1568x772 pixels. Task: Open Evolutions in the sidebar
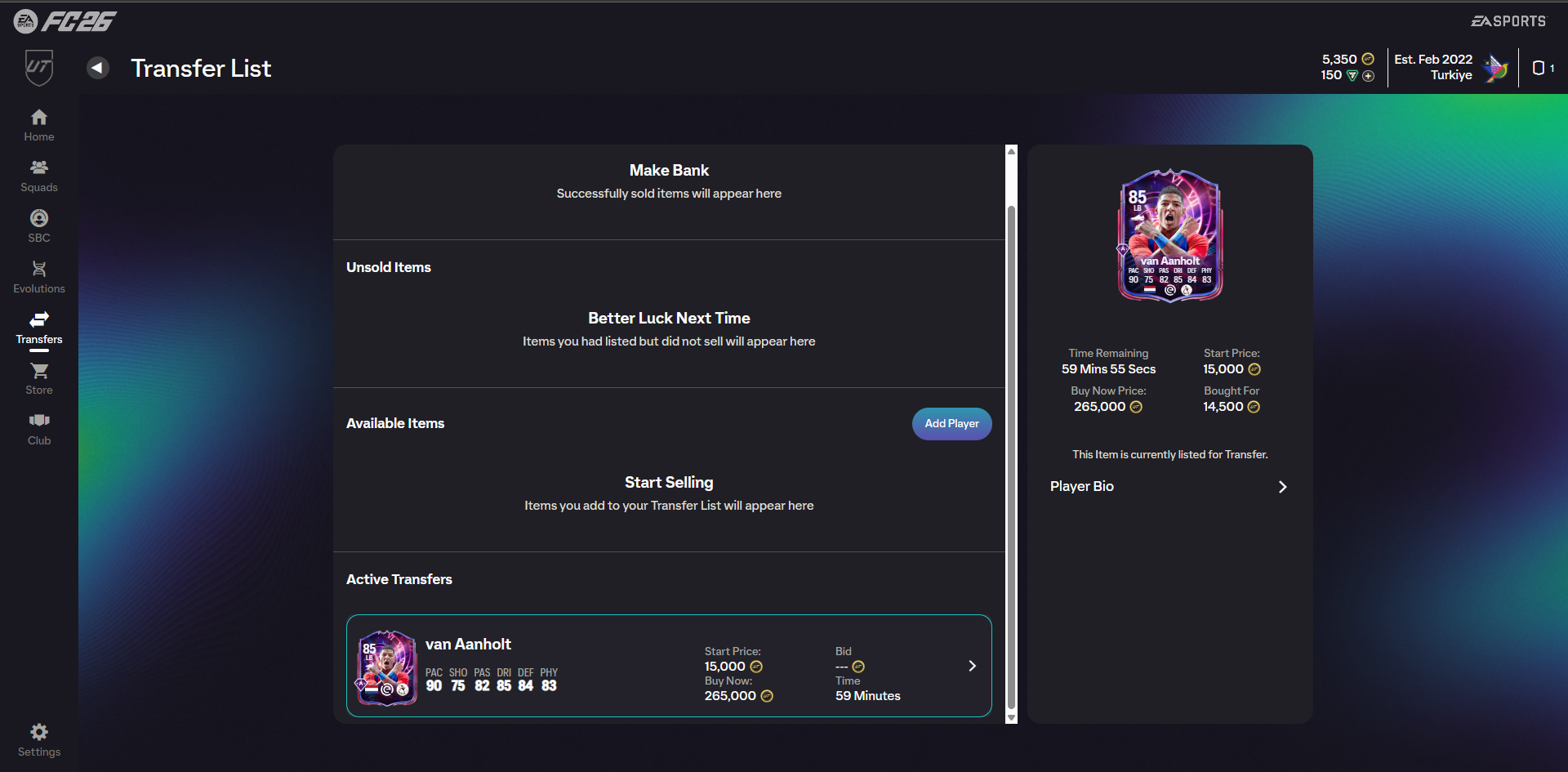(39, 278)
